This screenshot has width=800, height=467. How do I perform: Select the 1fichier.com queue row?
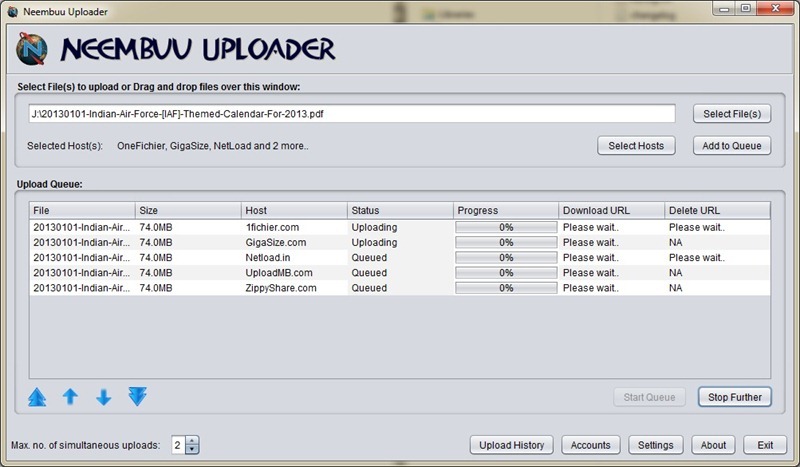(400, 227)
